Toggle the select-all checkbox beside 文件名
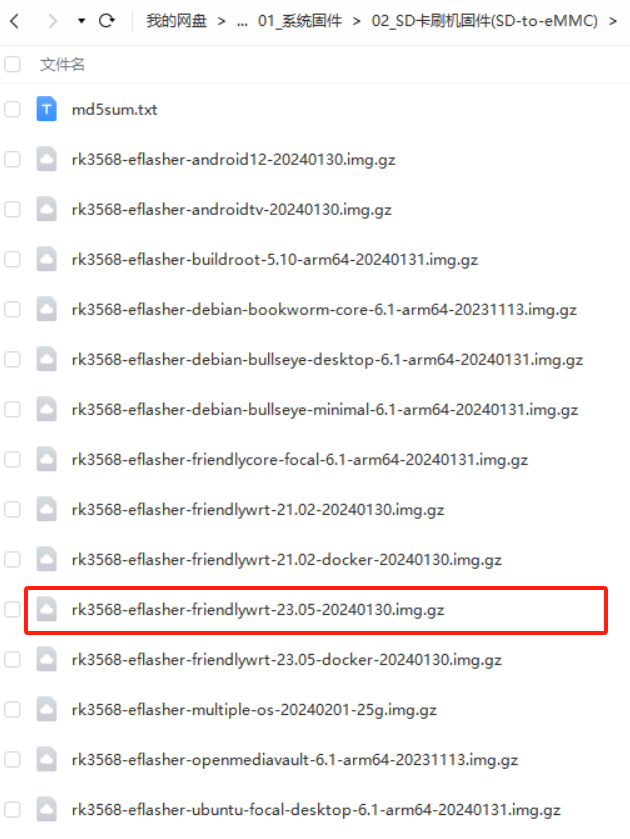Viewport: 630px width, 839px height. [12, 64]
